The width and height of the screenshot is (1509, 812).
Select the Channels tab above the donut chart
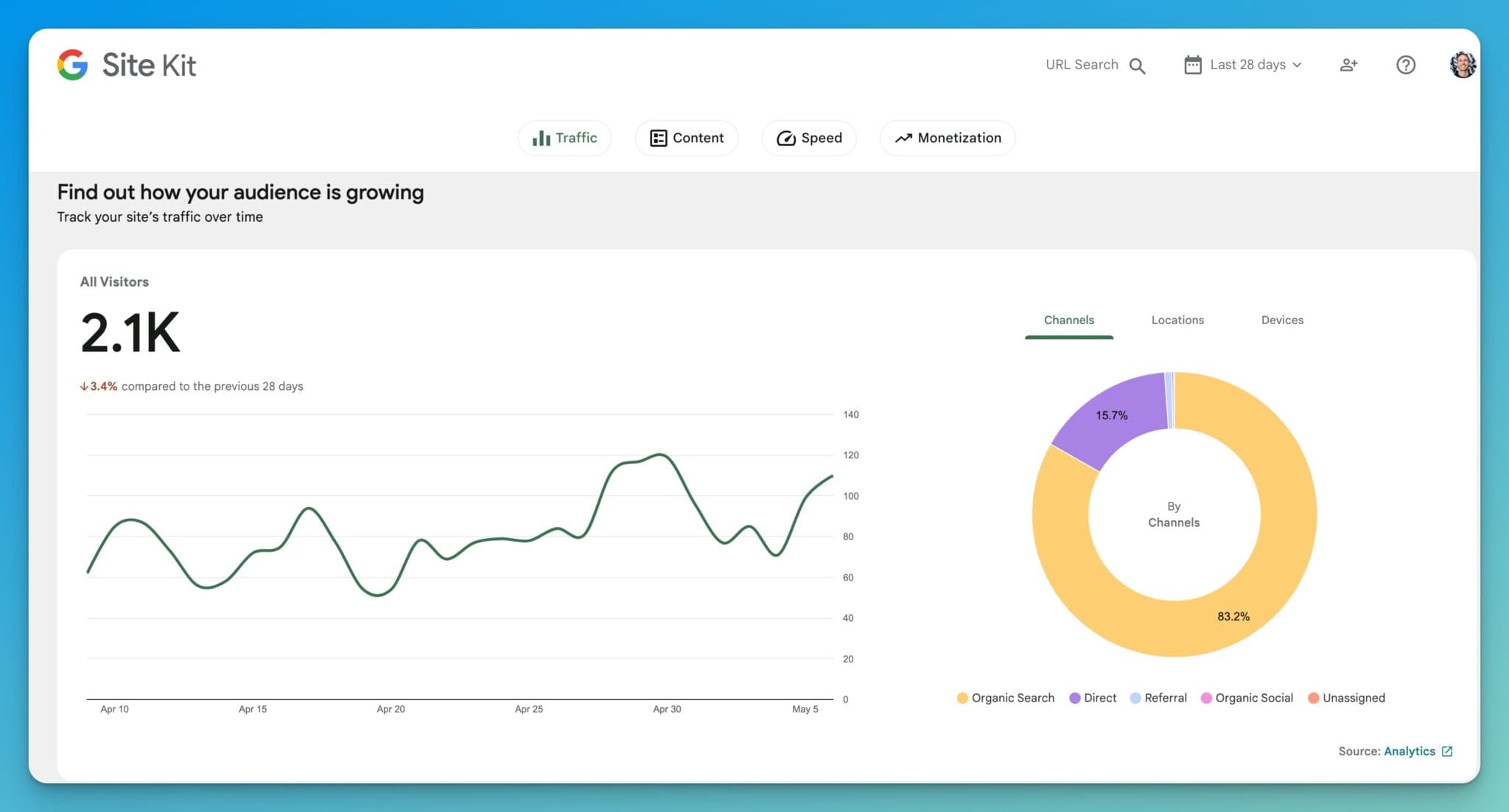pyautogui.click(x=1069, y=320)
